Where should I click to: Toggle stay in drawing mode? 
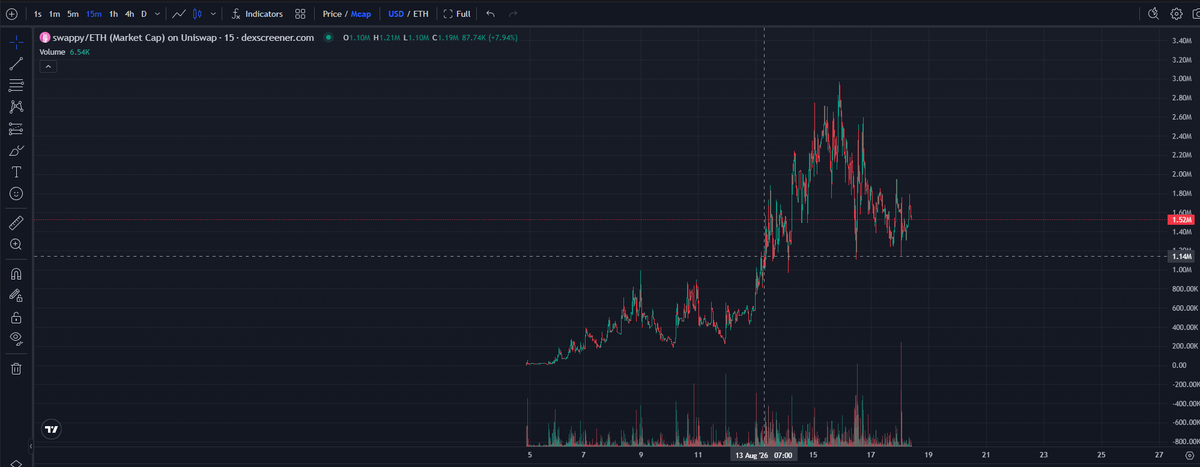point(16,295)
